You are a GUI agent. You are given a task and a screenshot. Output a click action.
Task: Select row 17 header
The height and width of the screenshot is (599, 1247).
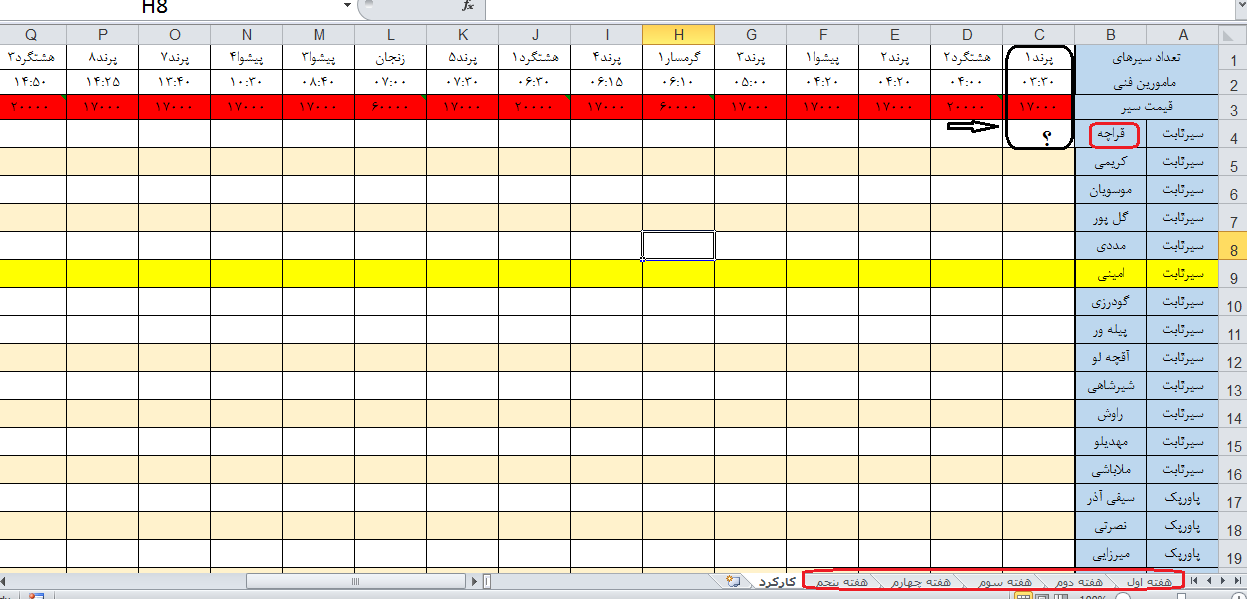click(1232, 499)
